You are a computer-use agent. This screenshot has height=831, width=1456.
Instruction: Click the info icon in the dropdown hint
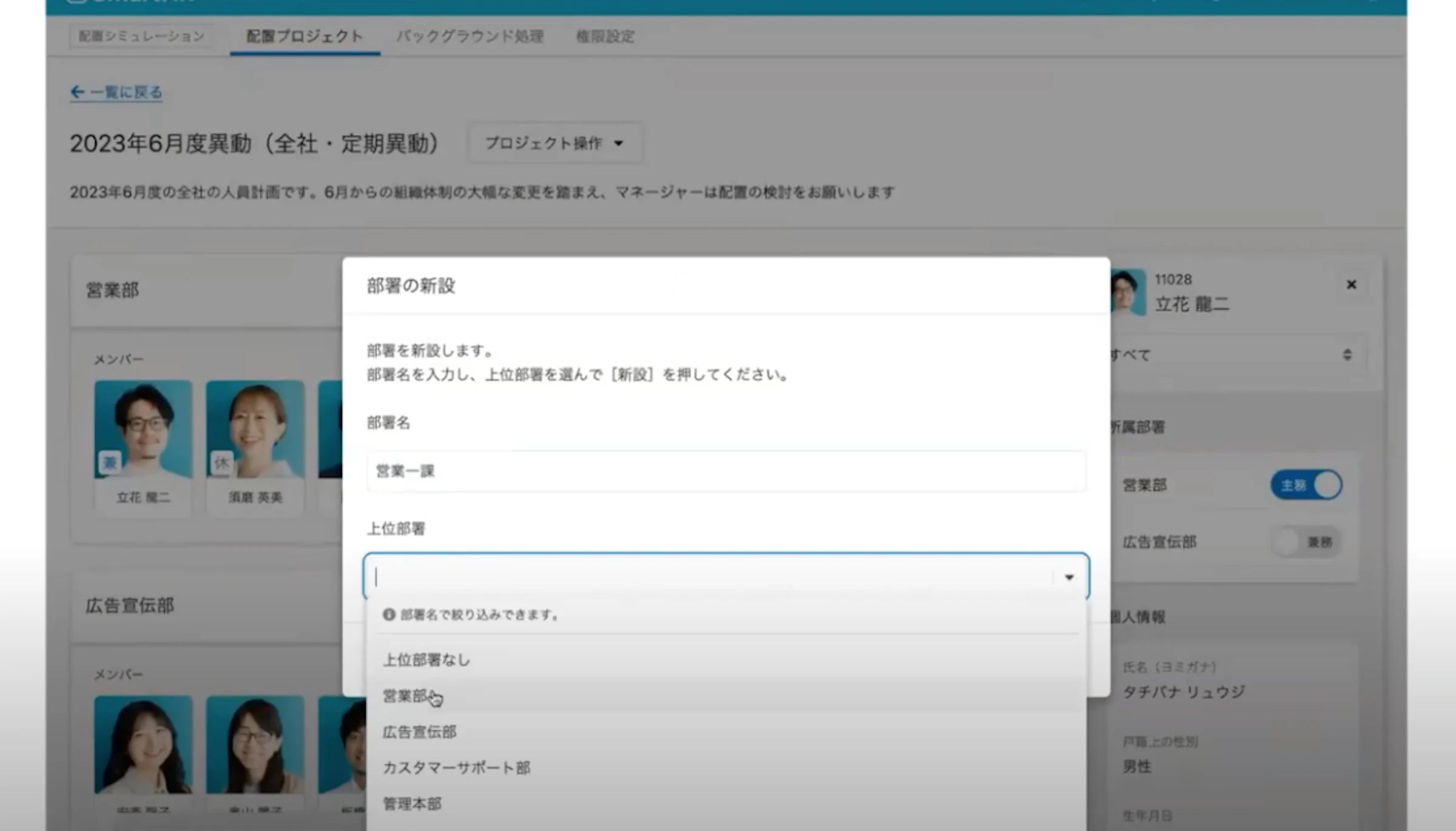[x=389, y=614]
